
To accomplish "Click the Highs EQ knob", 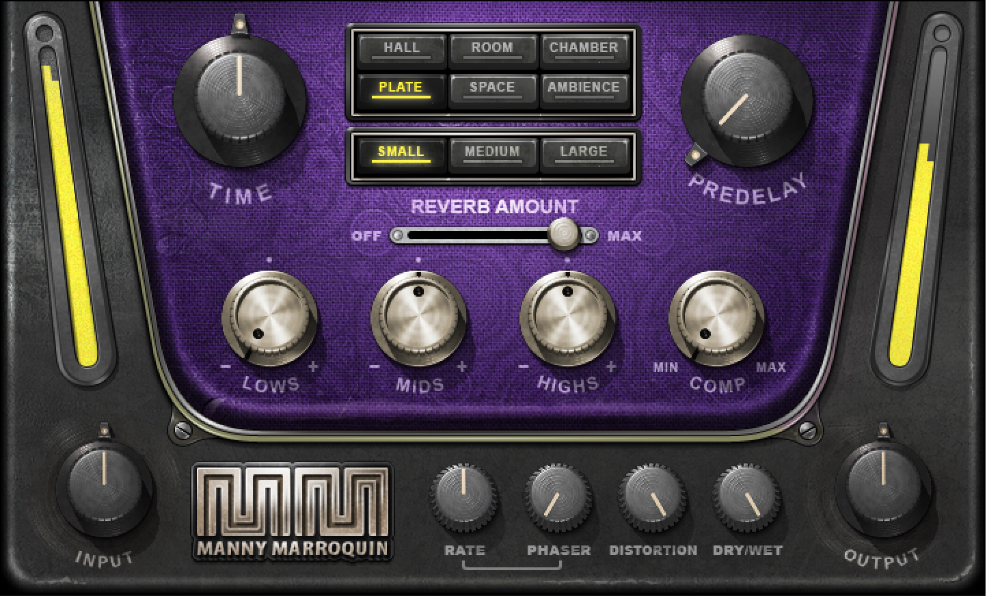I will pyautogui.click(x=567, y=319).
